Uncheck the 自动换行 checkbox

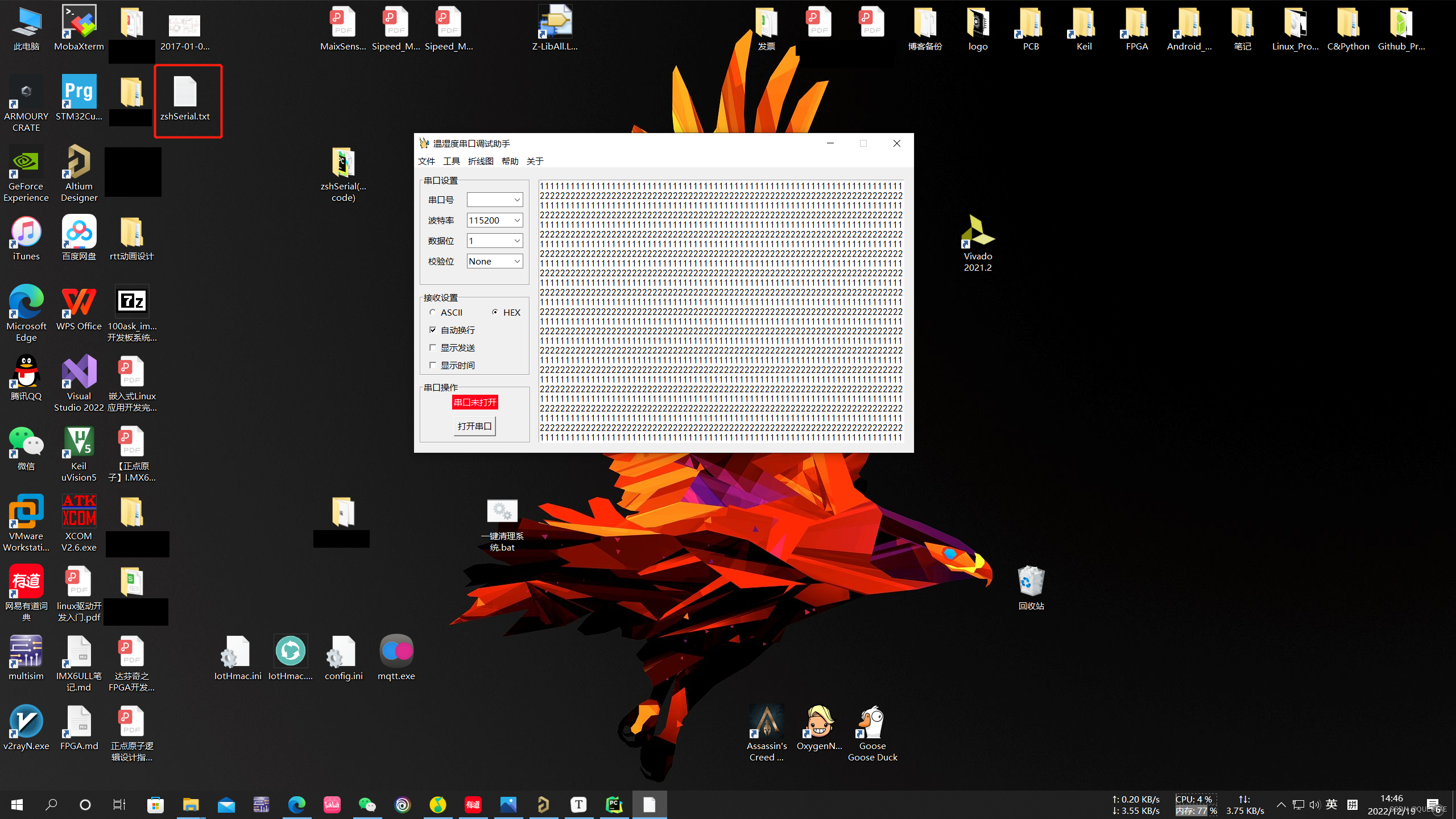click(x=433, y=330)
